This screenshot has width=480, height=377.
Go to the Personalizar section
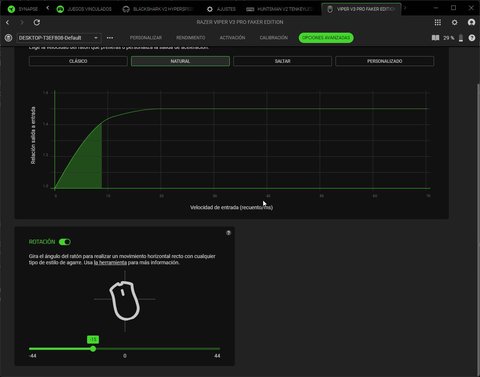(146, 38)
